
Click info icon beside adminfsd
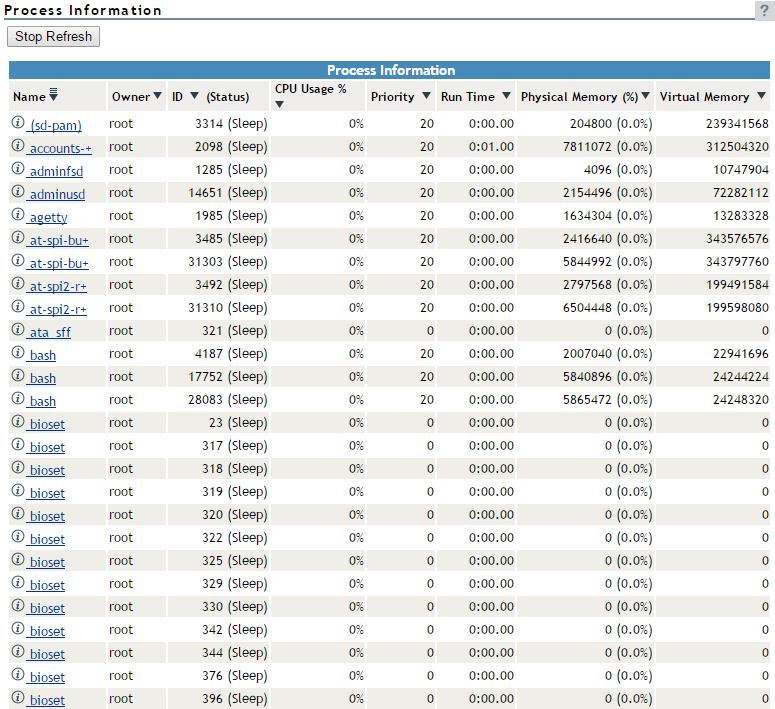tap(18, 169)
